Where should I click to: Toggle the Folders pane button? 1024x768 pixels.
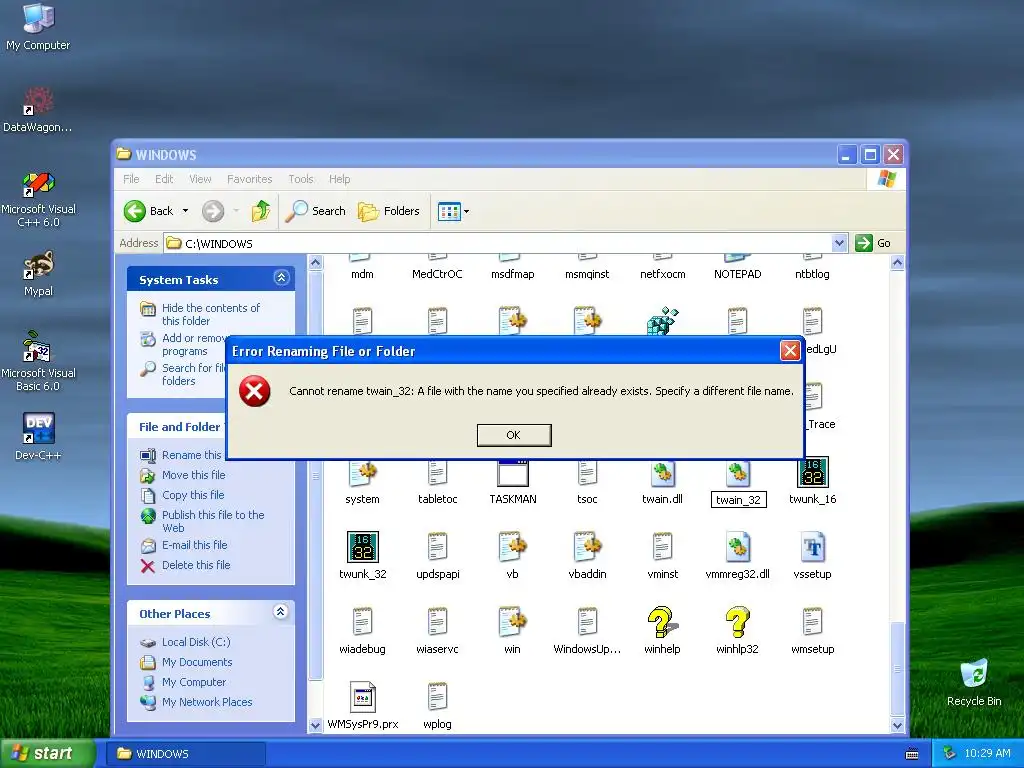click(x=389, y=211)
